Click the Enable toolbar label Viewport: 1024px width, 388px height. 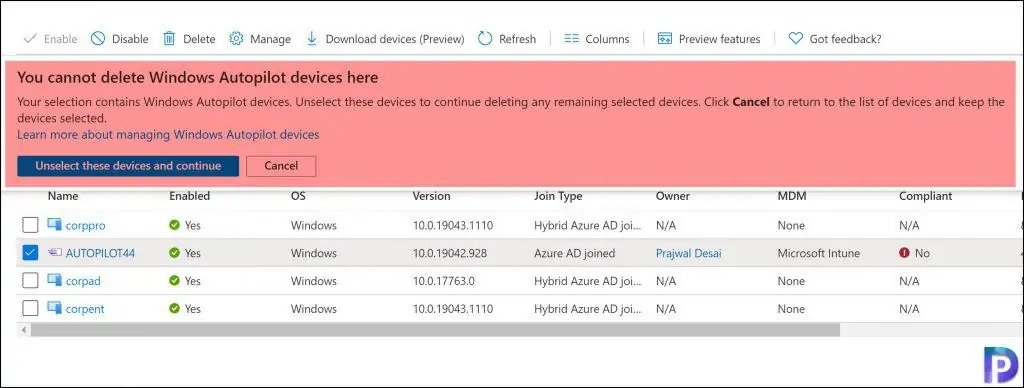pyautogui.click(x=60, y=39)
